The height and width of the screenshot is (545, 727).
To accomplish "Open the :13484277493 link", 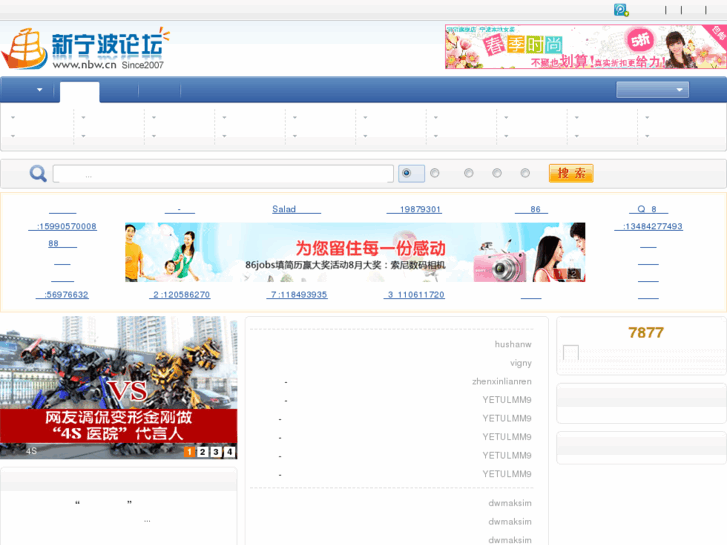I will click(x=649, y=226).
